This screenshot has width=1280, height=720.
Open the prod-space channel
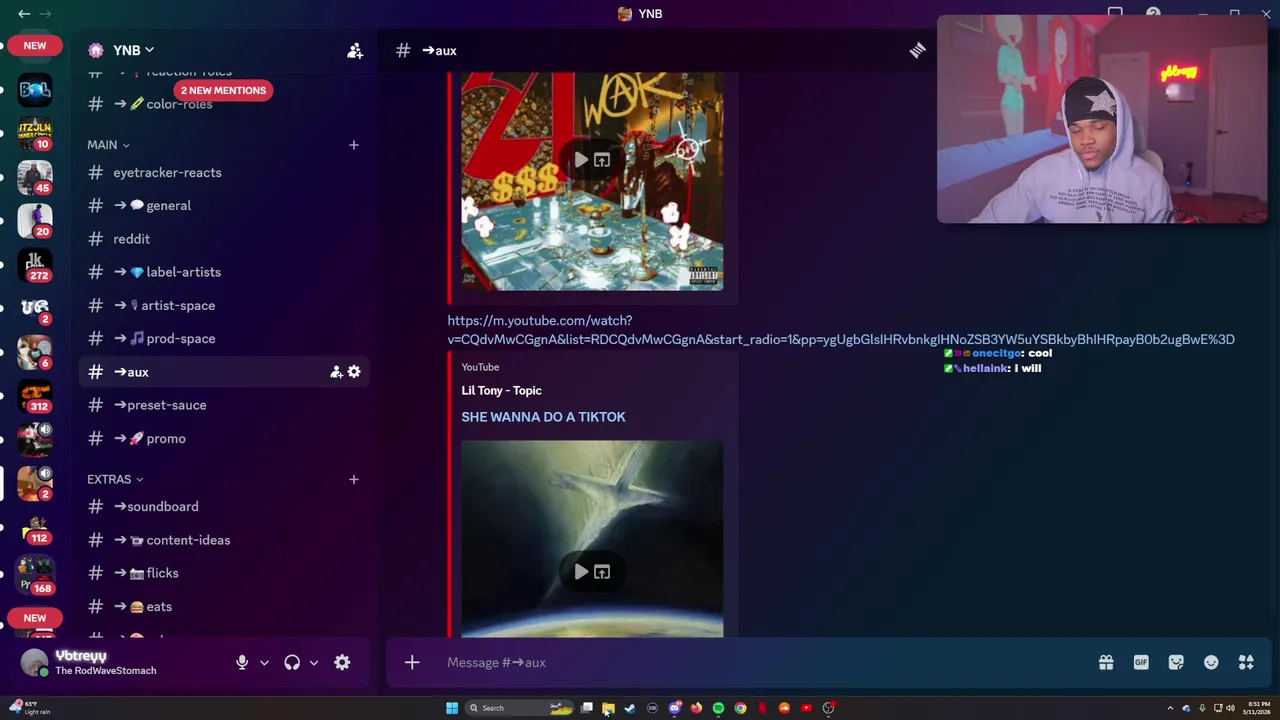[x=224, y=338]
